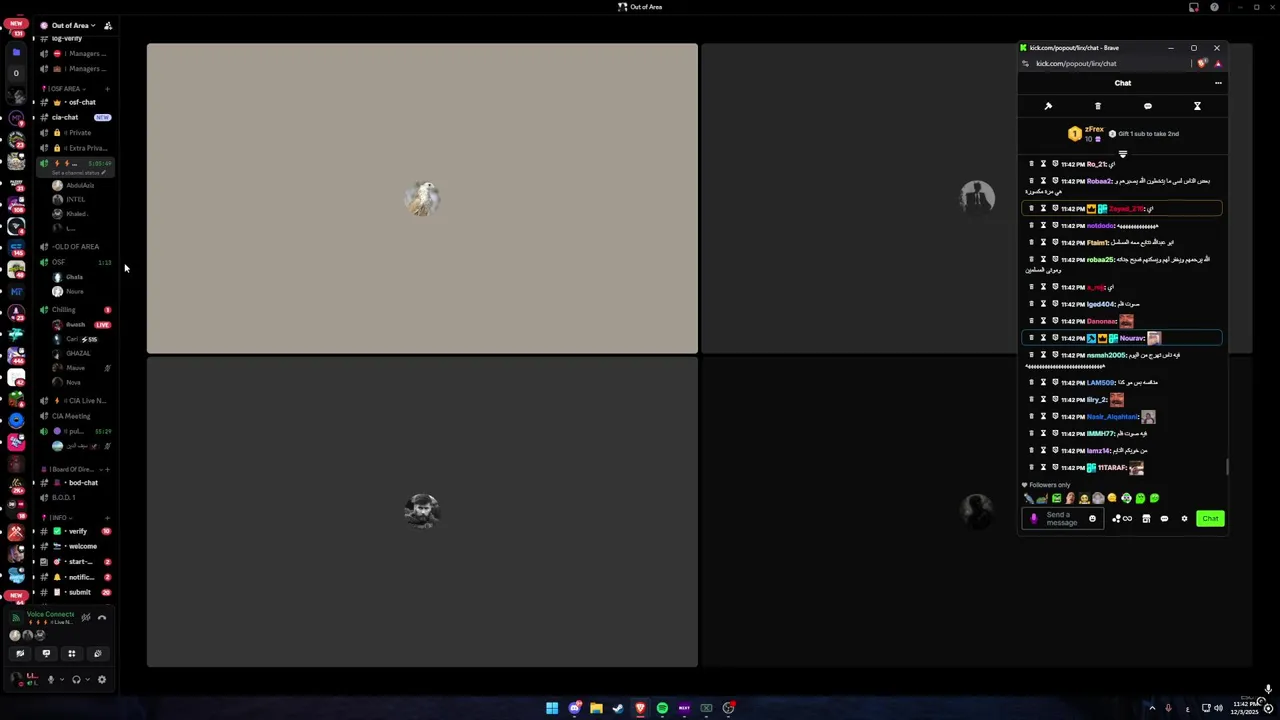1280x720 pixels.
Task: Open Windows Start menu on taskbar
Action: 552,708
